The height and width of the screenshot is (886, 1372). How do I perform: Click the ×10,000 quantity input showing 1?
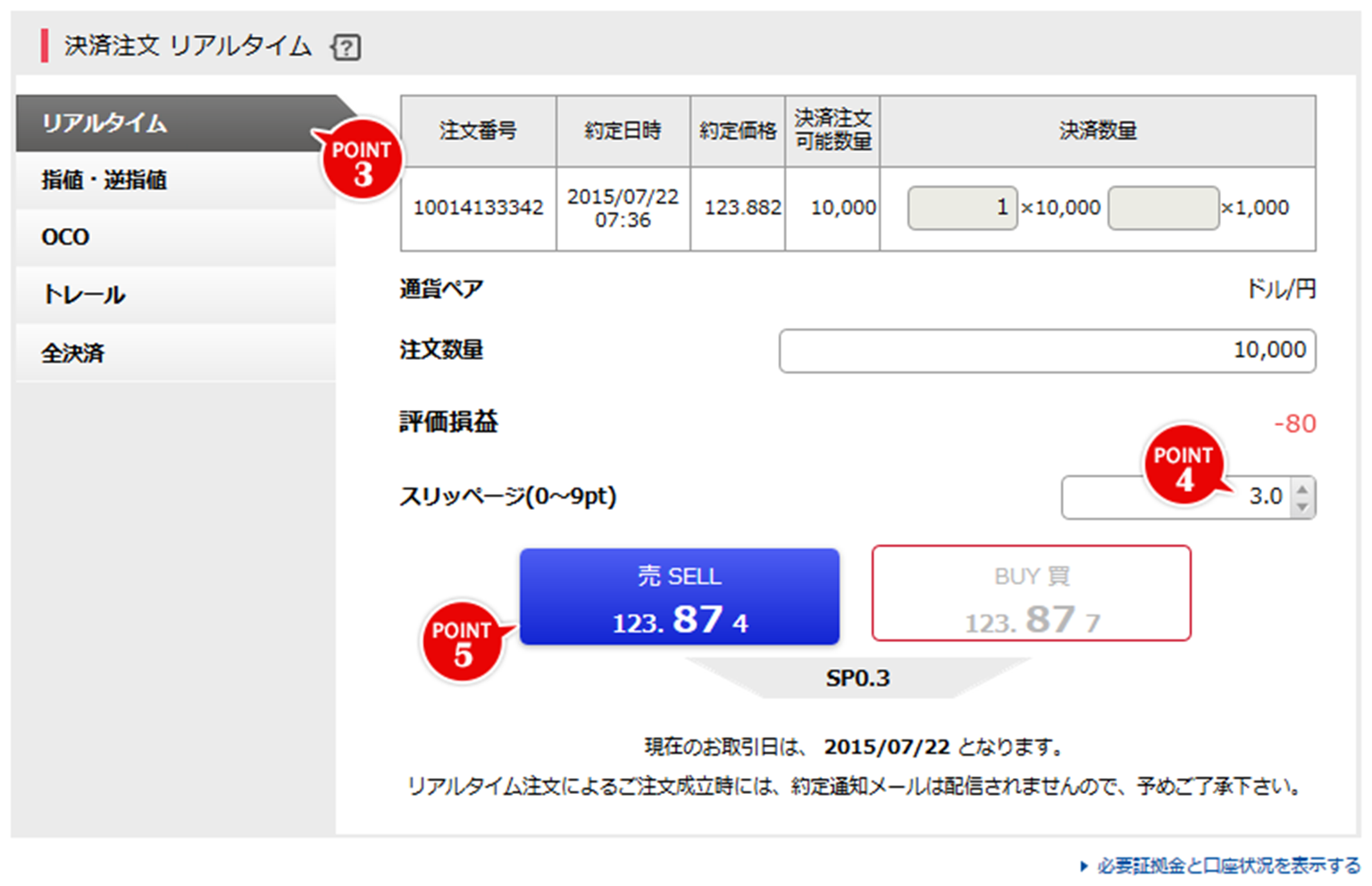(x=963, y=207)
